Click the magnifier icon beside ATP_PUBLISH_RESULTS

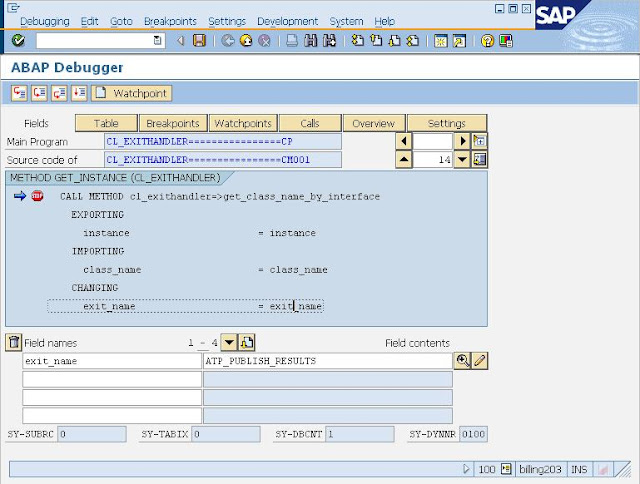coord(462,361)
